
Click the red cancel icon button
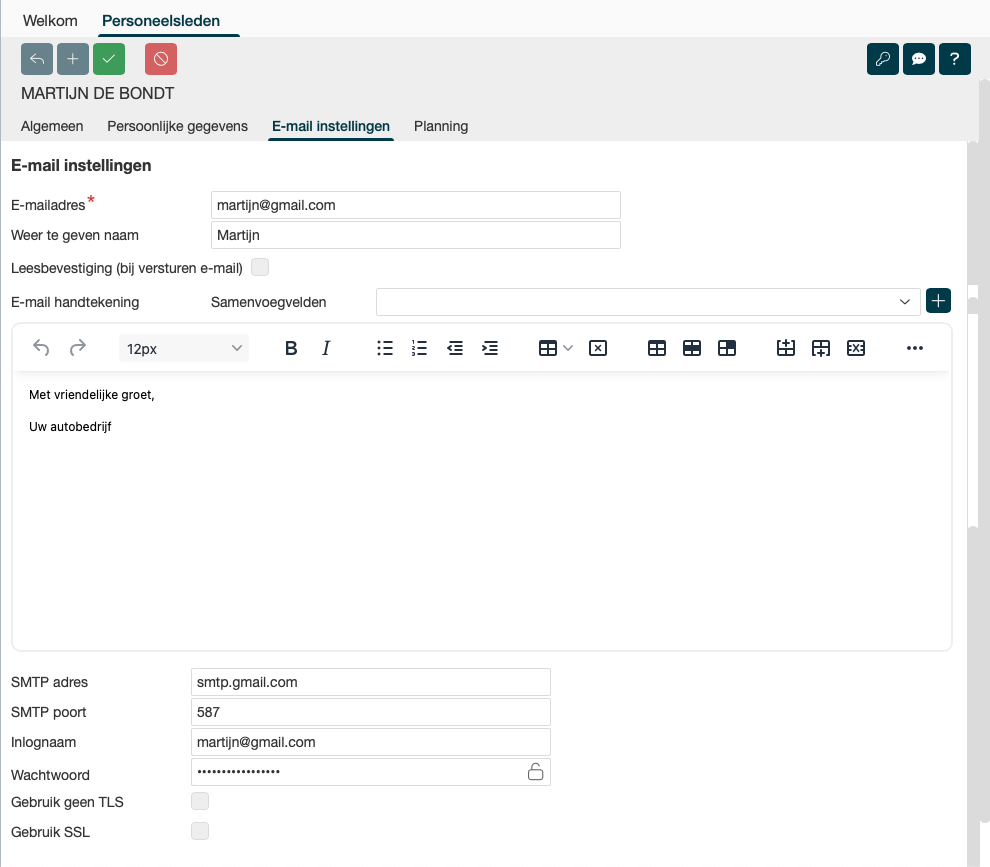pyautogui.click(x=161, y=59)
